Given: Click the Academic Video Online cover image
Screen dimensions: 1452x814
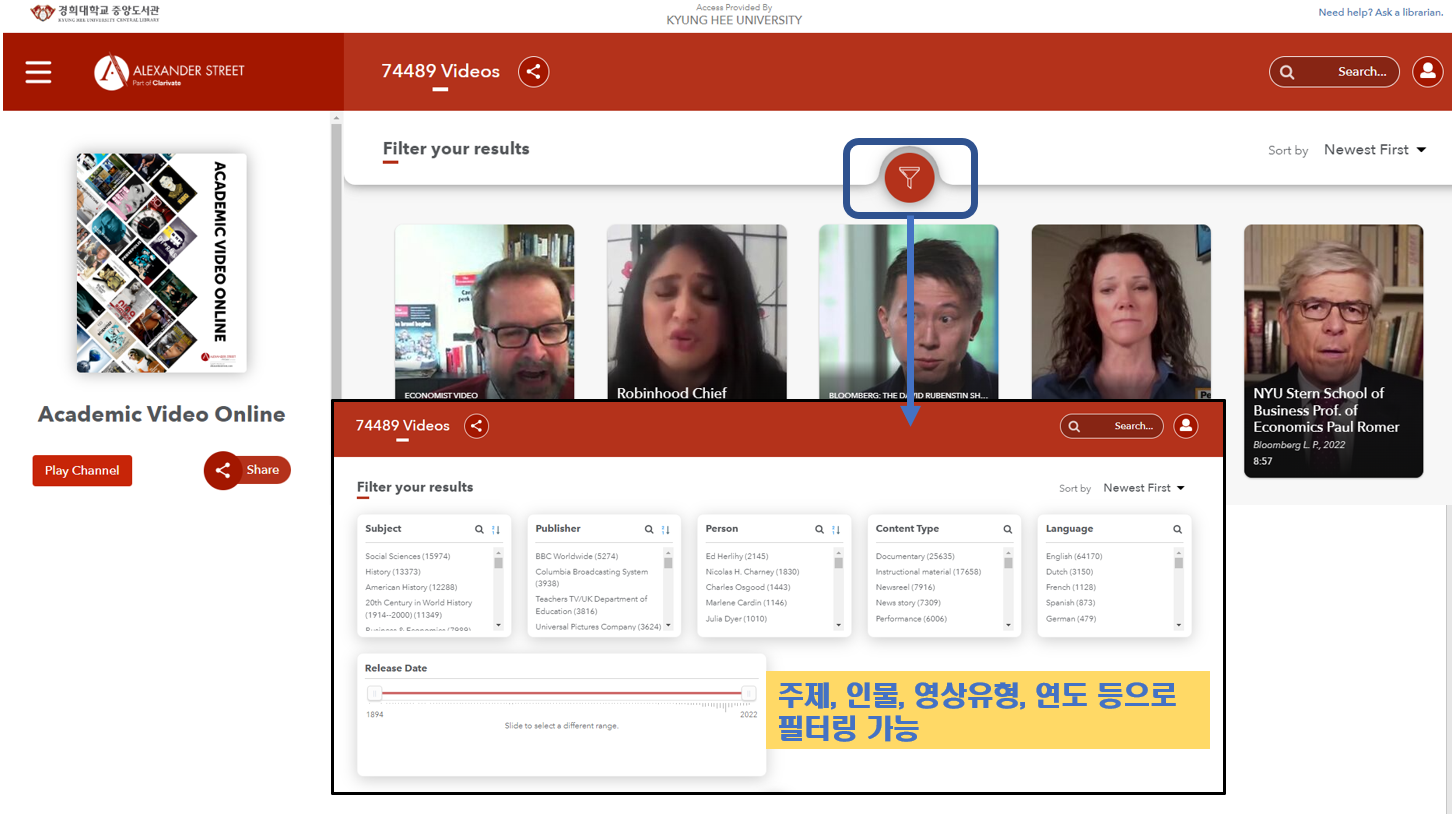Looking at the screenshot, I should tap(162, 263).
